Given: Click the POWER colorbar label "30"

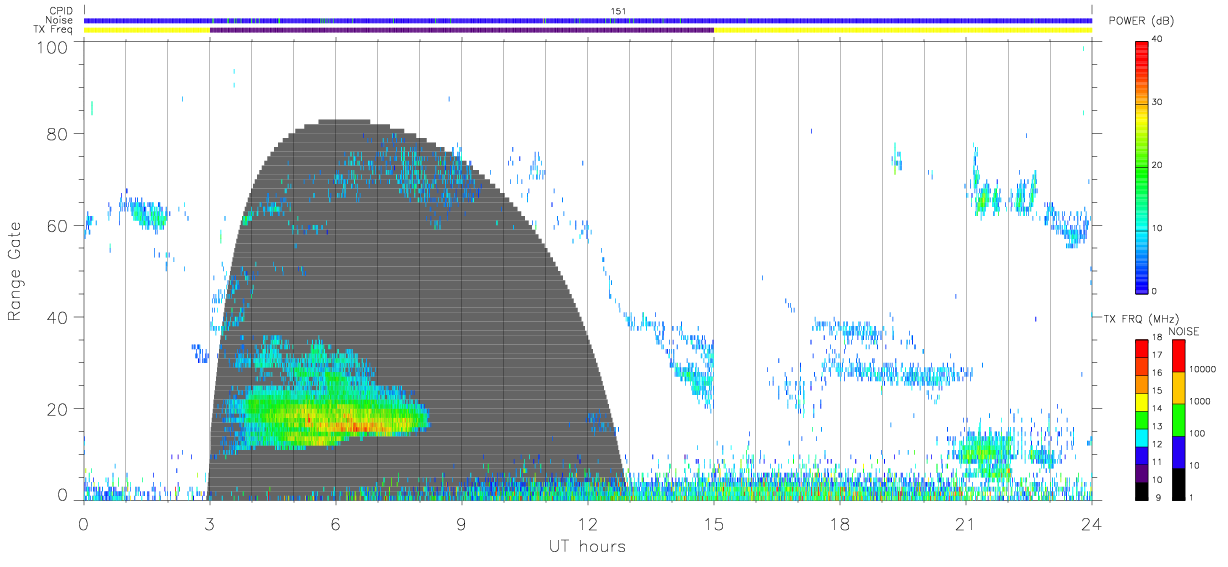Looking at the screenshot, I should [1157, 103].
